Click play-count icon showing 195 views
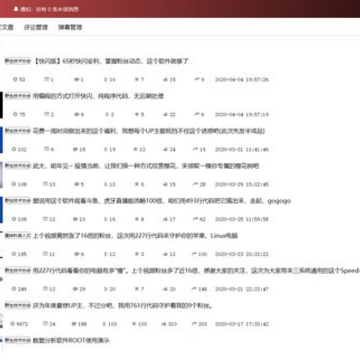 tap(14, 254)
